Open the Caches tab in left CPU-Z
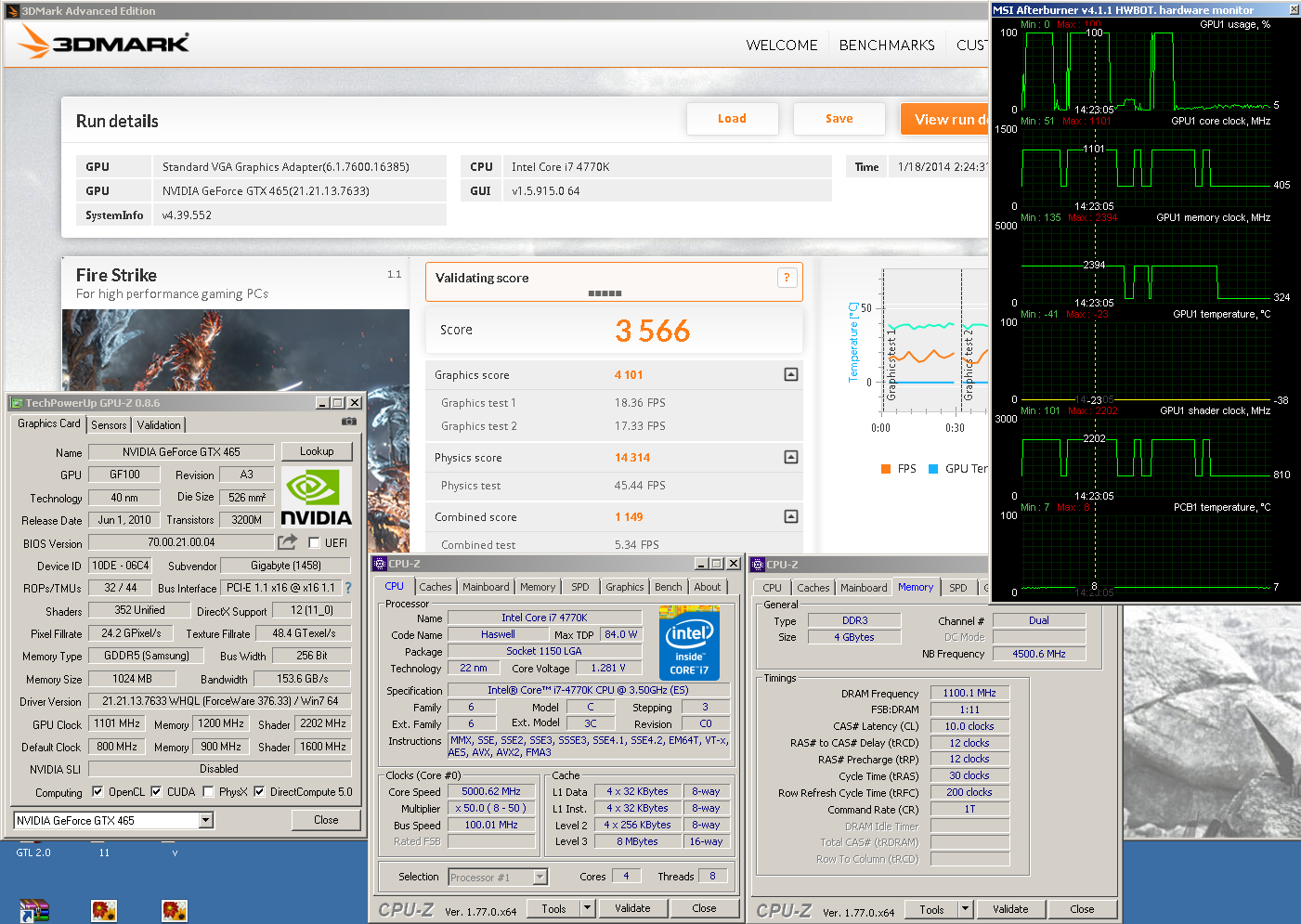The image size is (1301, 924). click(435, 587)
